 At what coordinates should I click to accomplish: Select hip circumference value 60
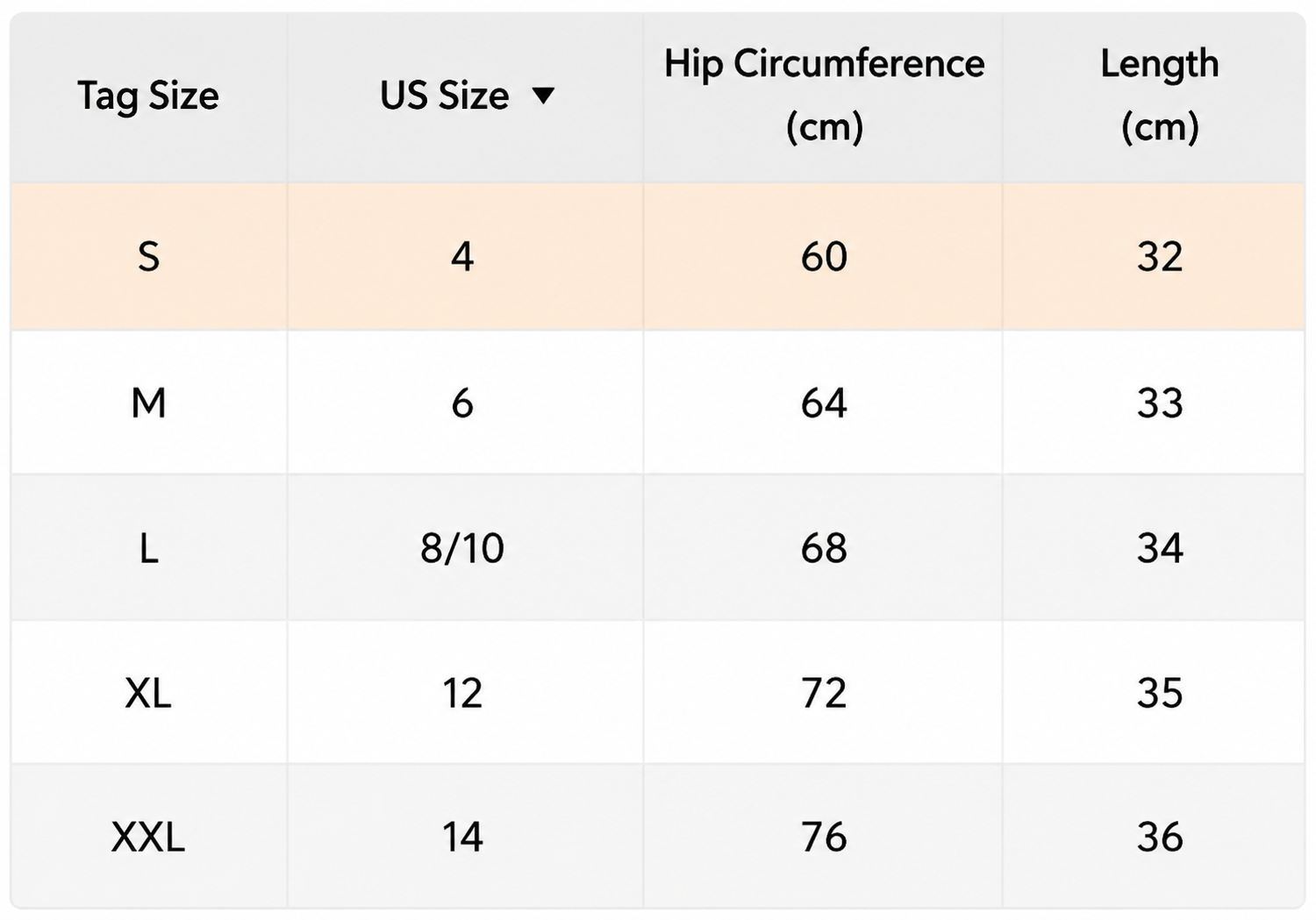pos(824,256)
